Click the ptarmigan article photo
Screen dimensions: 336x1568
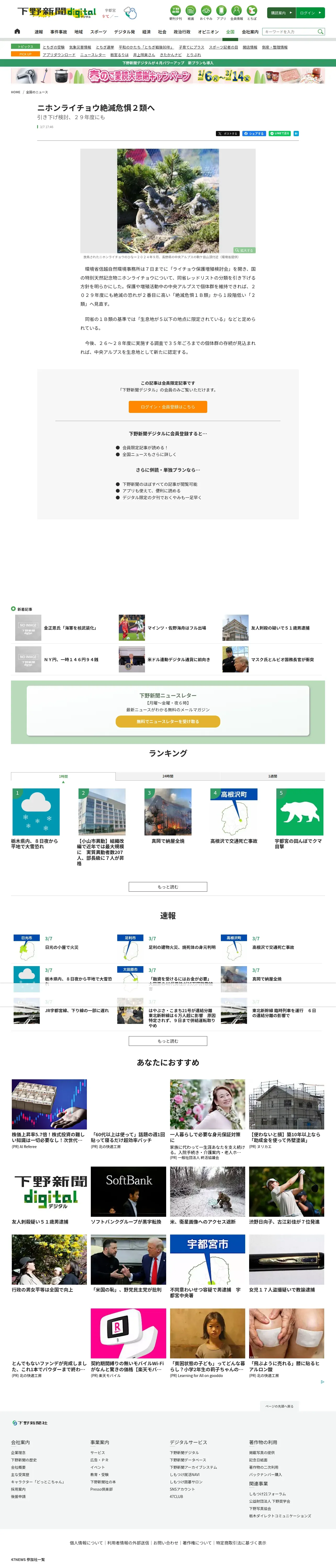168,201
